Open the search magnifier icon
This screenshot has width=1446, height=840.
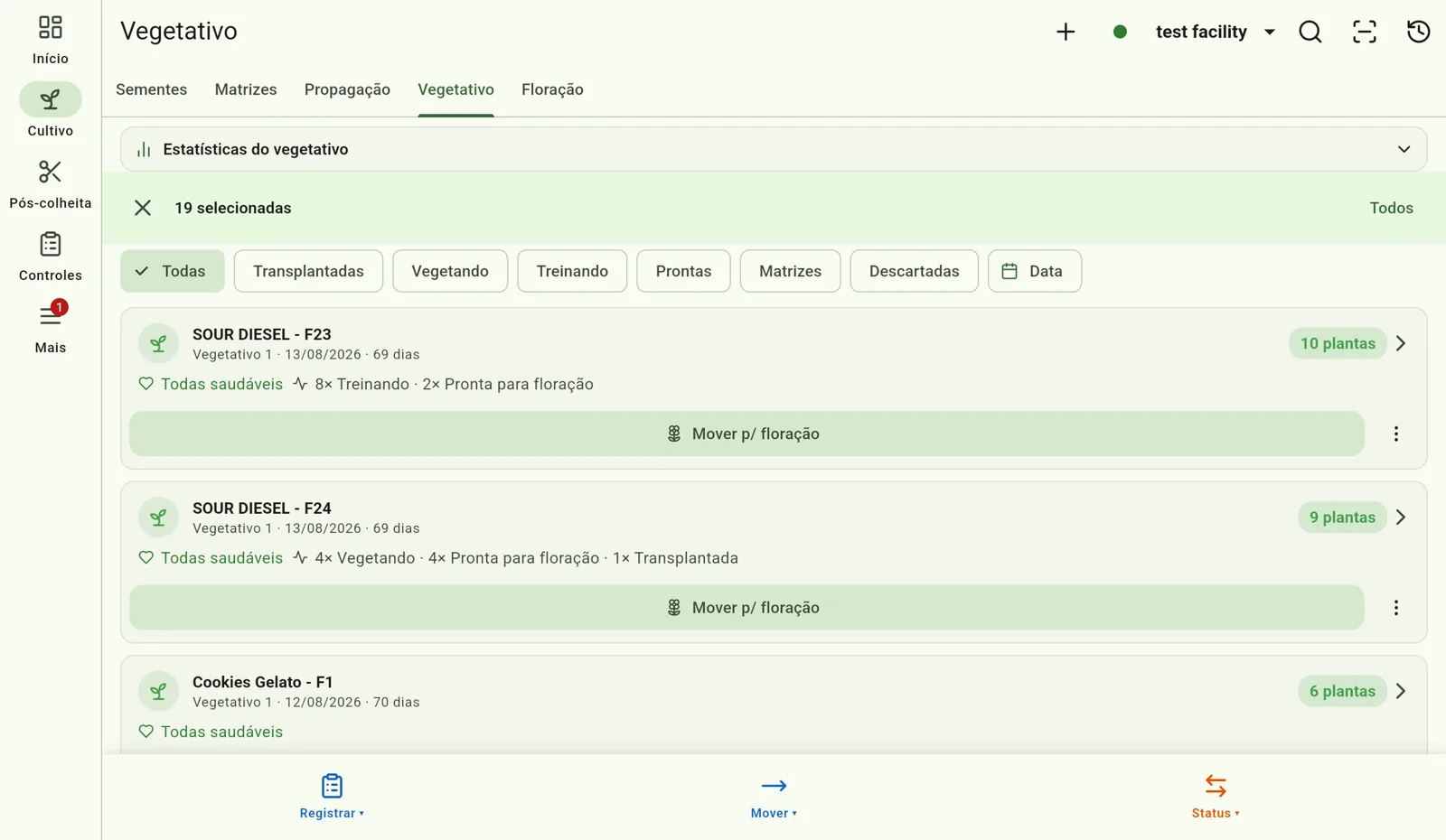coord(1310,32)
